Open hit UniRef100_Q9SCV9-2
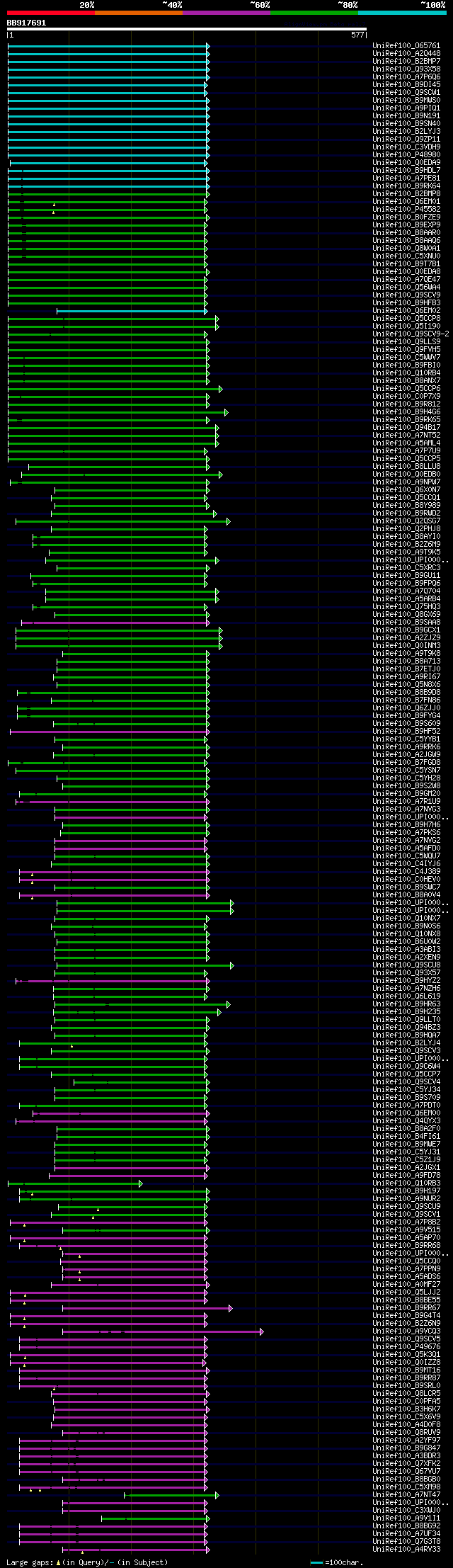This screenshot has height=1568, width=453. (411, 334)
